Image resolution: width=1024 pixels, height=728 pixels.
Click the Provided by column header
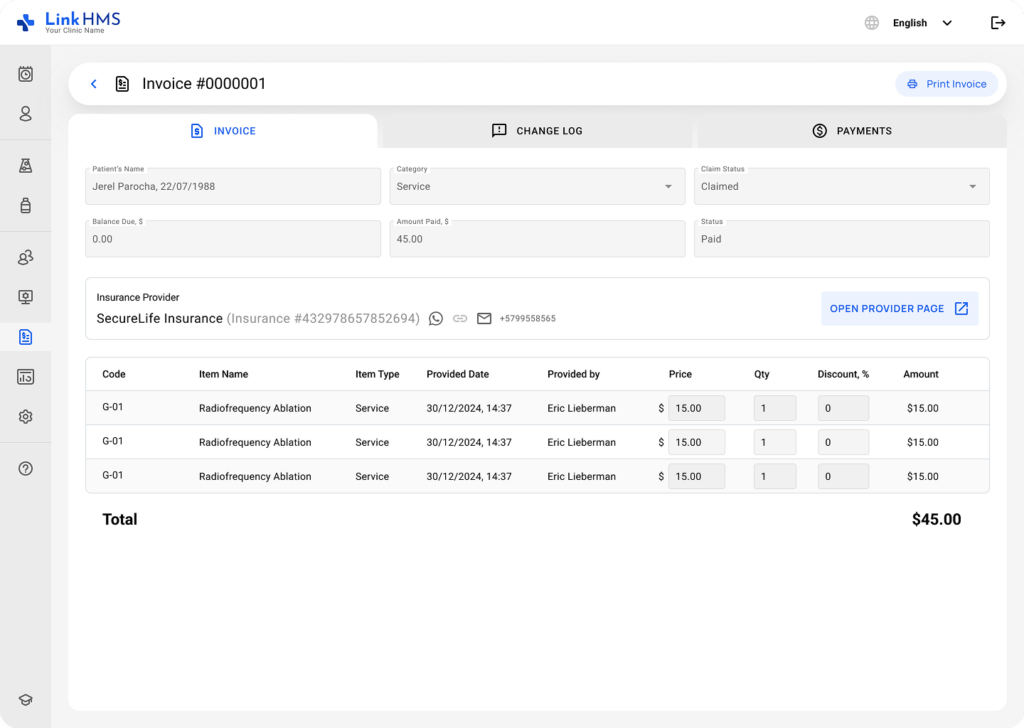(573, 374)
